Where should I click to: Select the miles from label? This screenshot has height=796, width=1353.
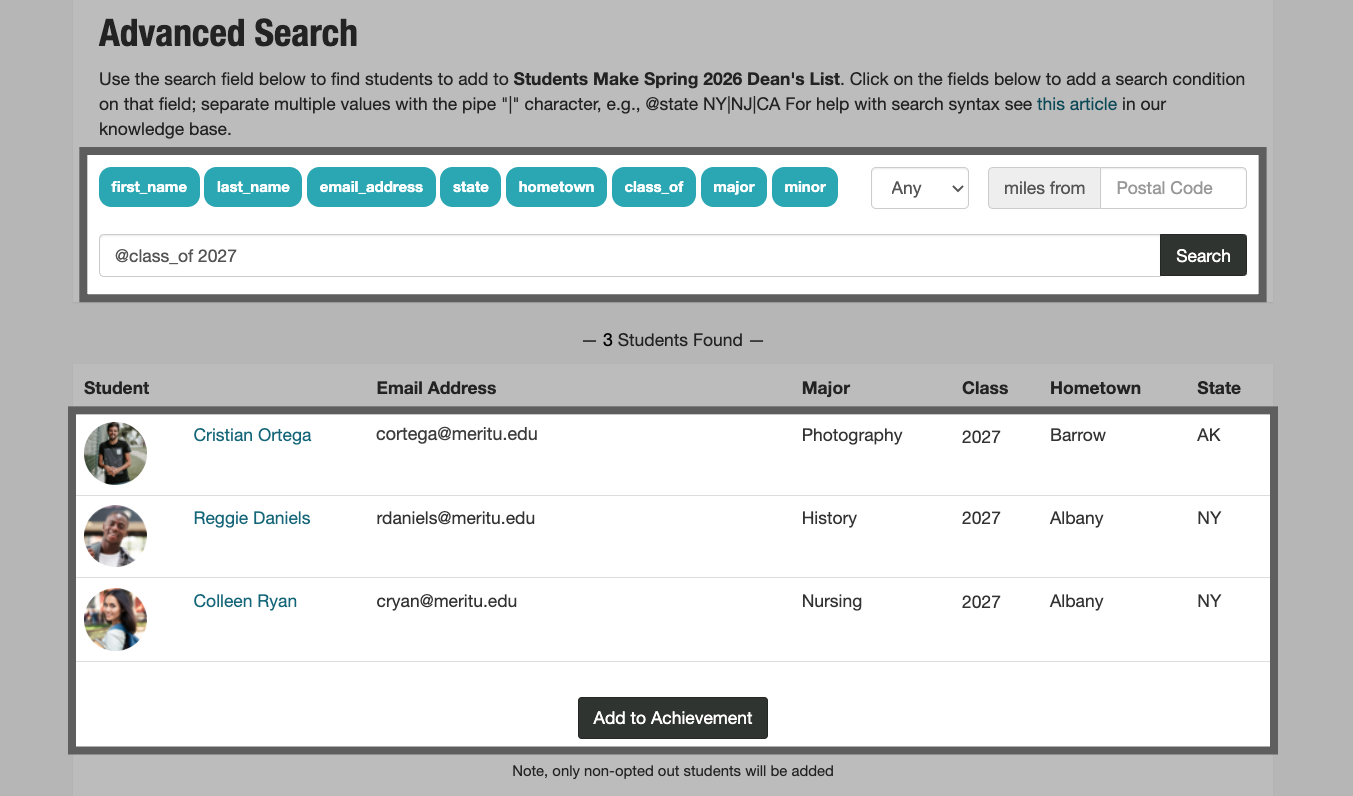(x=1044, y=187)
